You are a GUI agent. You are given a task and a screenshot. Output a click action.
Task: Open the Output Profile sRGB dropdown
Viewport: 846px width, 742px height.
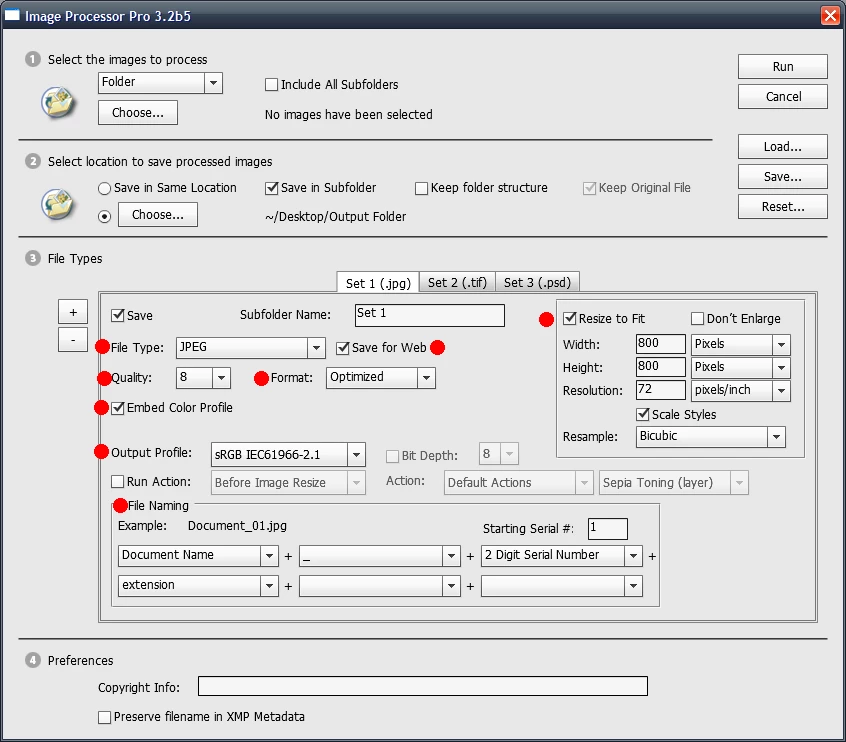(x=288, y=454)
